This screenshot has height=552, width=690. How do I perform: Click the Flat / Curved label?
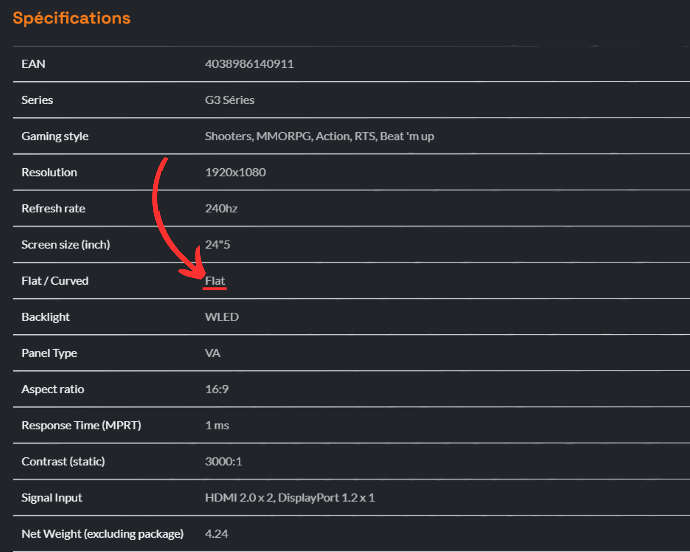point(55,281)
